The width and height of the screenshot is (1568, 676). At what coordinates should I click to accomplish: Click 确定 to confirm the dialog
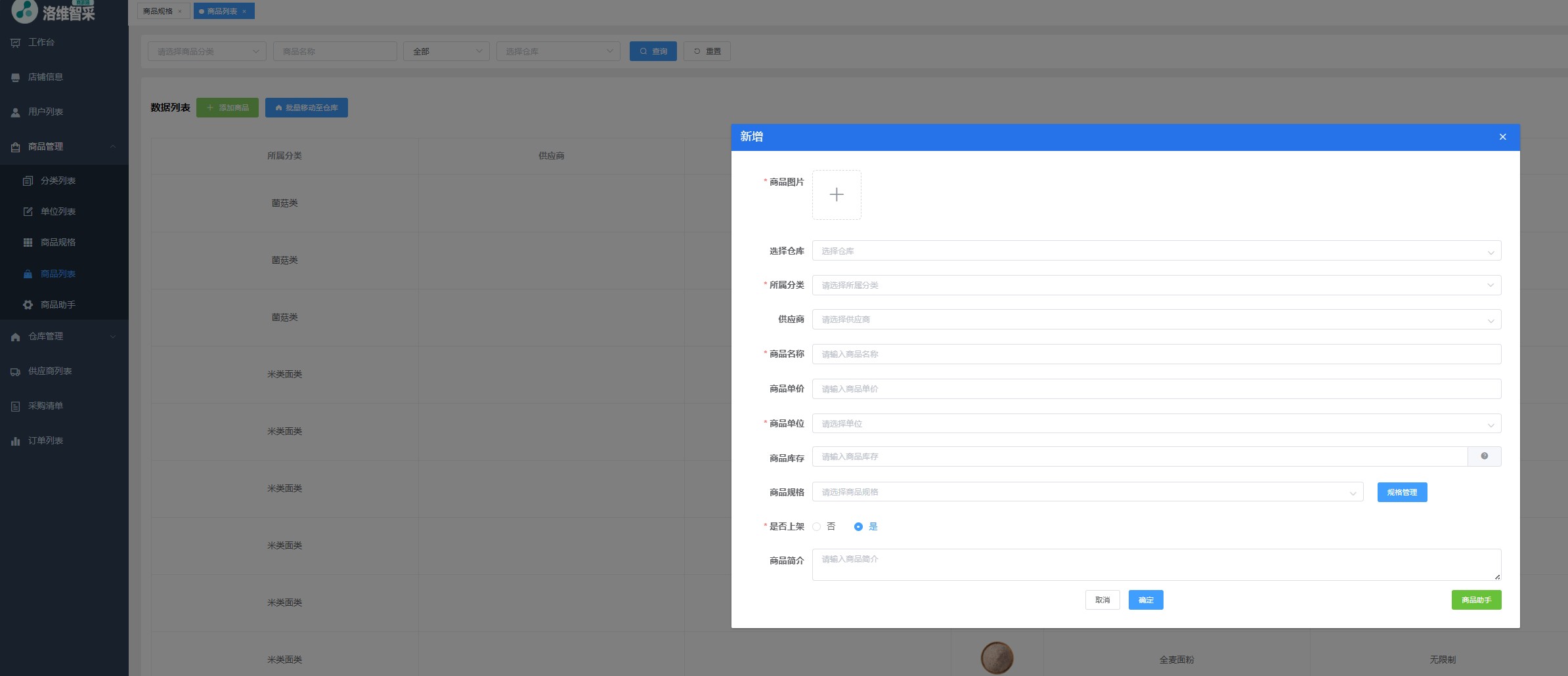1146,600
